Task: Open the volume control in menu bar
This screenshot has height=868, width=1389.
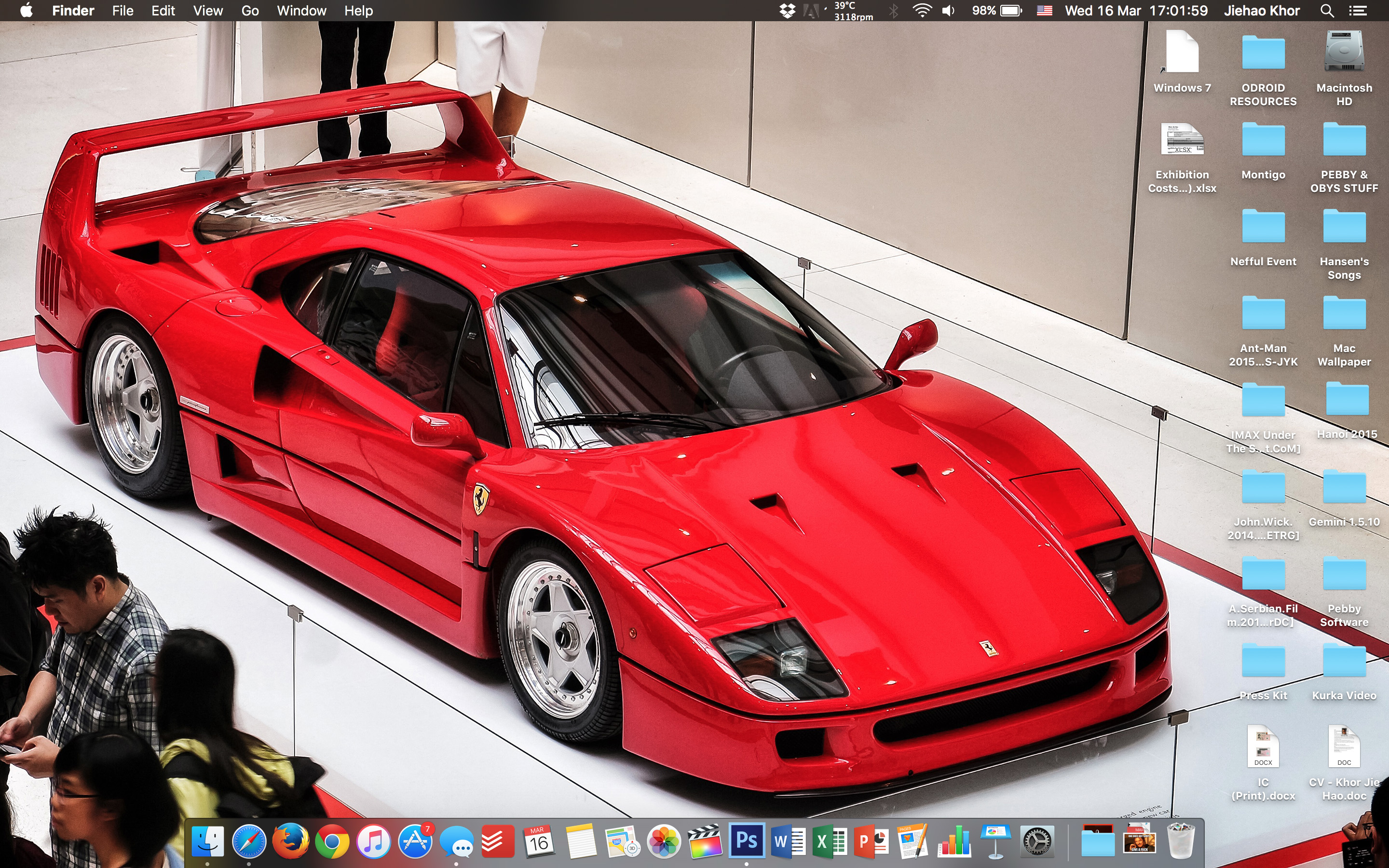Action: coord(948,10)
